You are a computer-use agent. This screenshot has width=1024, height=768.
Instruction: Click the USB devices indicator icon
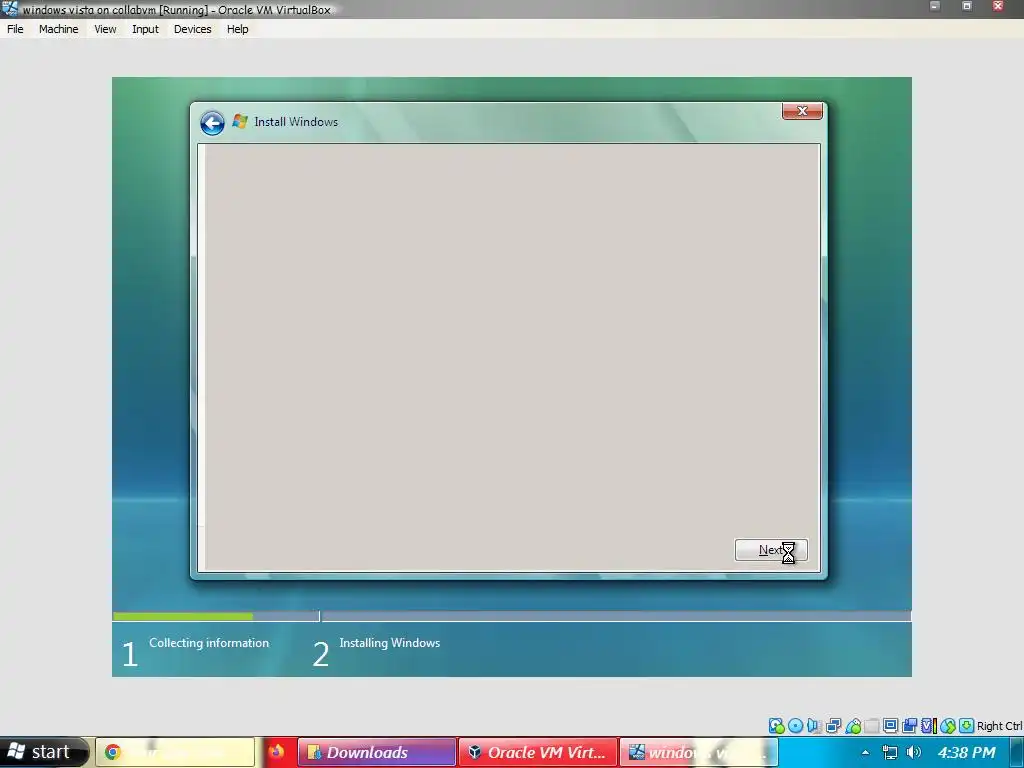853,726
